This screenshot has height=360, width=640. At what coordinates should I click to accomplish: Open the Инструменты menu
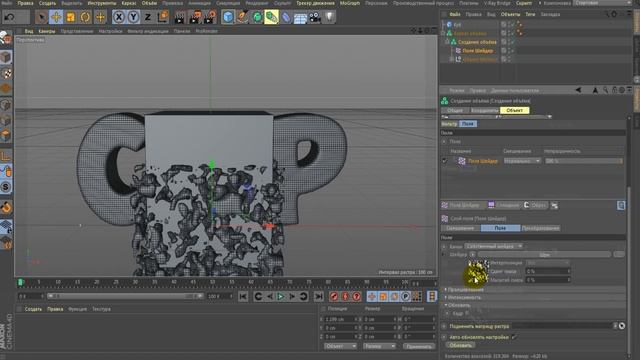(102, 3)
